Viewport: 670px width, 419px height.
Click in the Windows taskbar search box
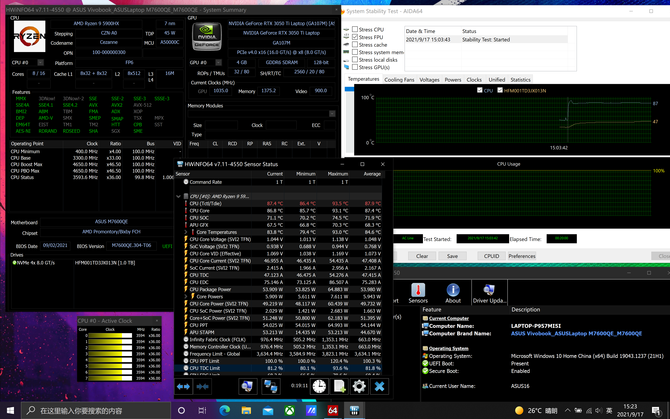pos(96,410)
